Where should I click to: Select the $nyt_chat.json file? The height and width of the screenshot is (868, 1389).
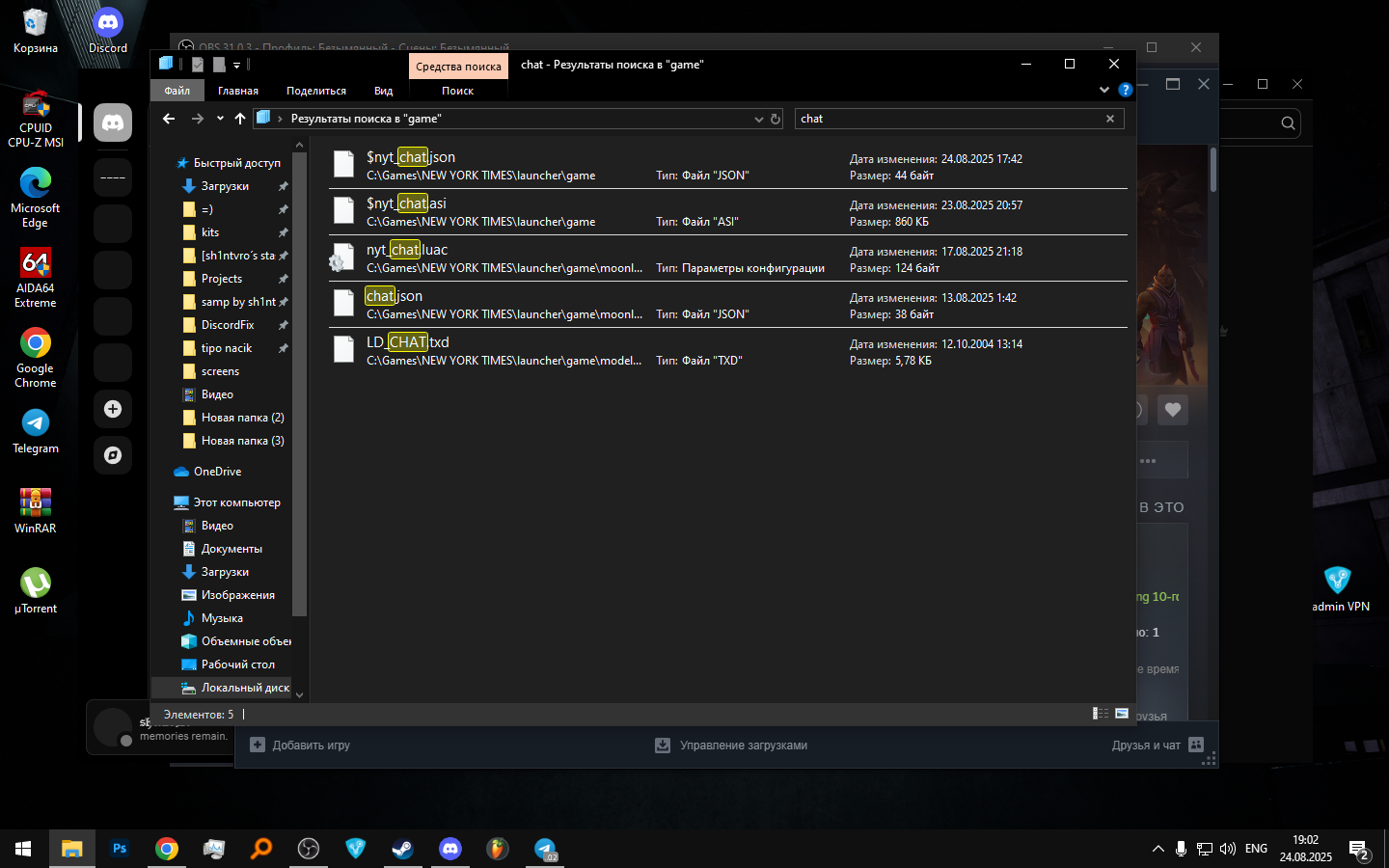pyautogui.click(x=410, y=157)
